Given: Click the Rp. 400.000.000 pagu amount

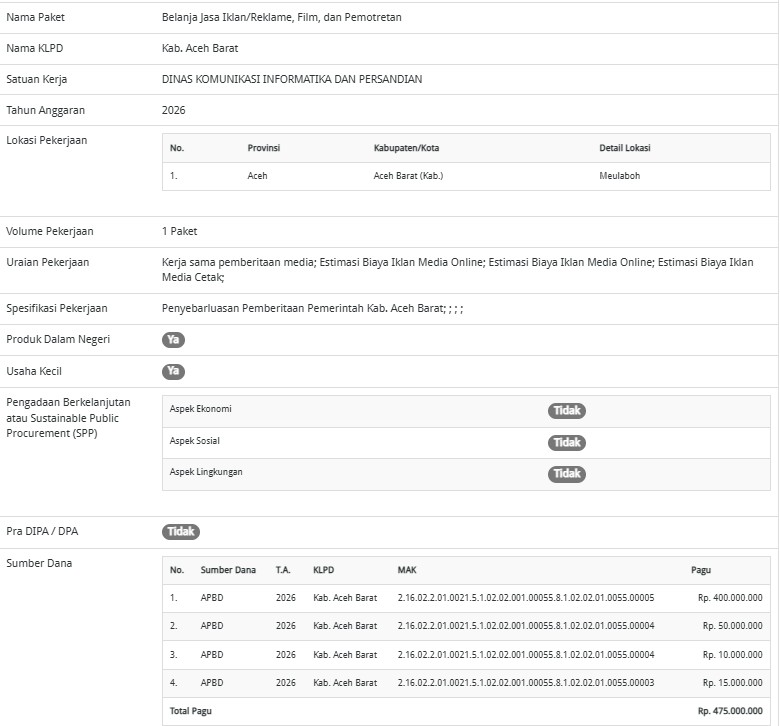Looking at the screenshot, I should pyautogui.click(x=730, y=598).
